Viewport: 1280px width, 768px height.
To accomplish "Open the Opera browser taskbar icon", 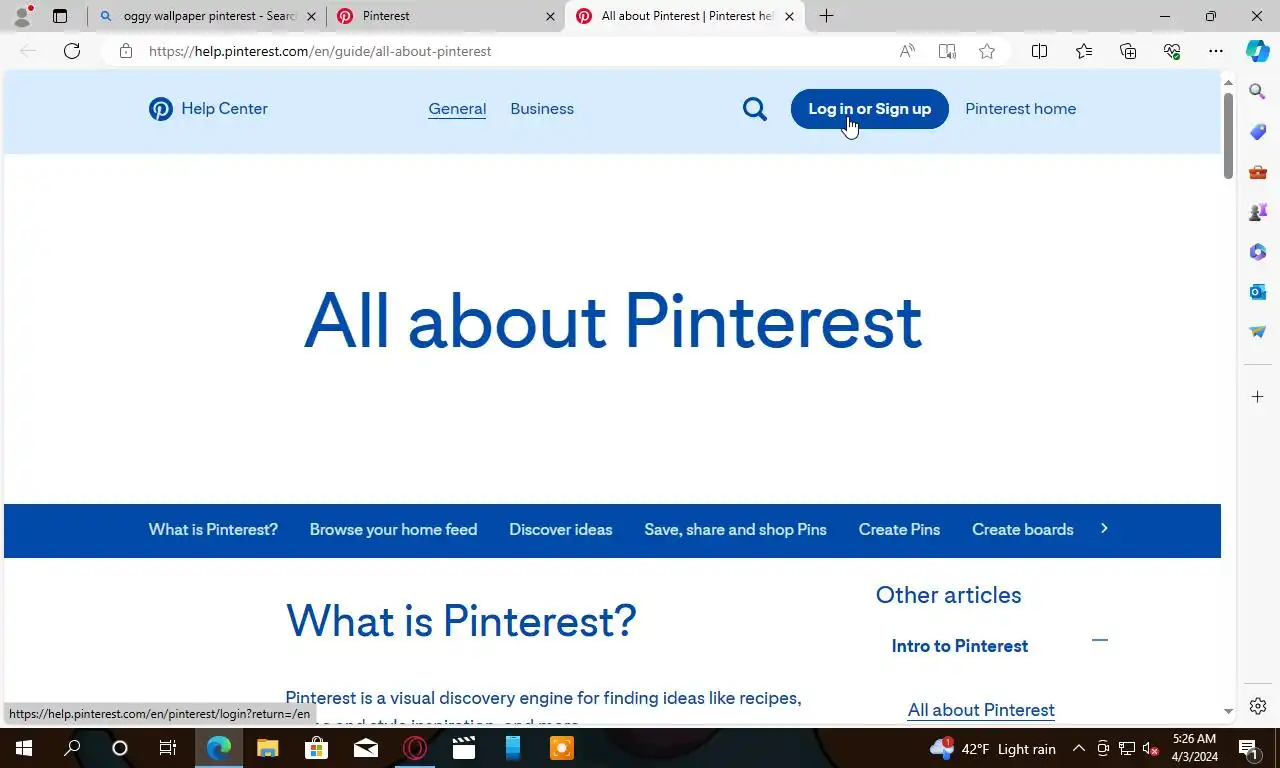I will [414, 748].
